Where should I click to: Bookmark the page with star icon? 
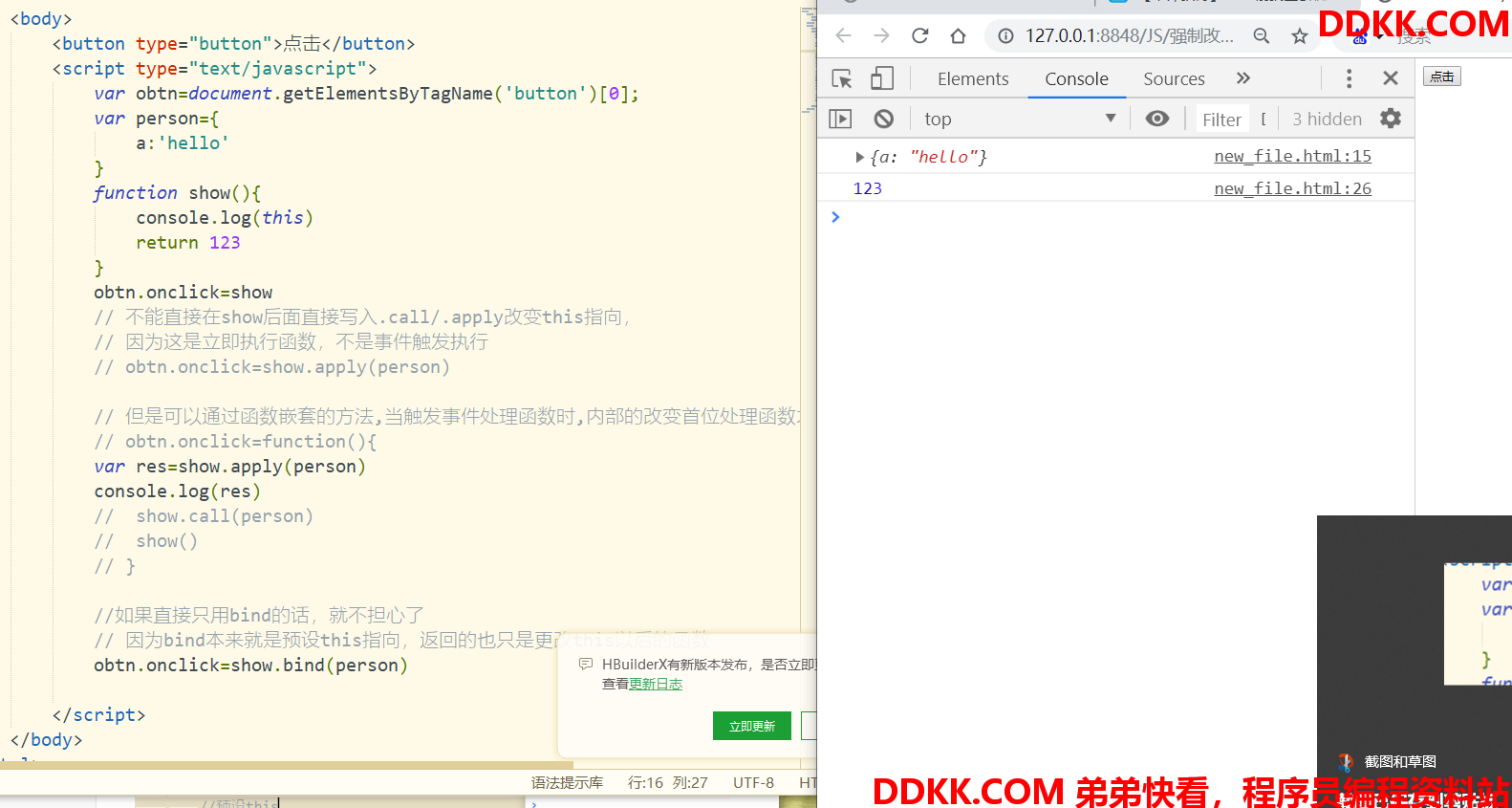[1300, 36]
